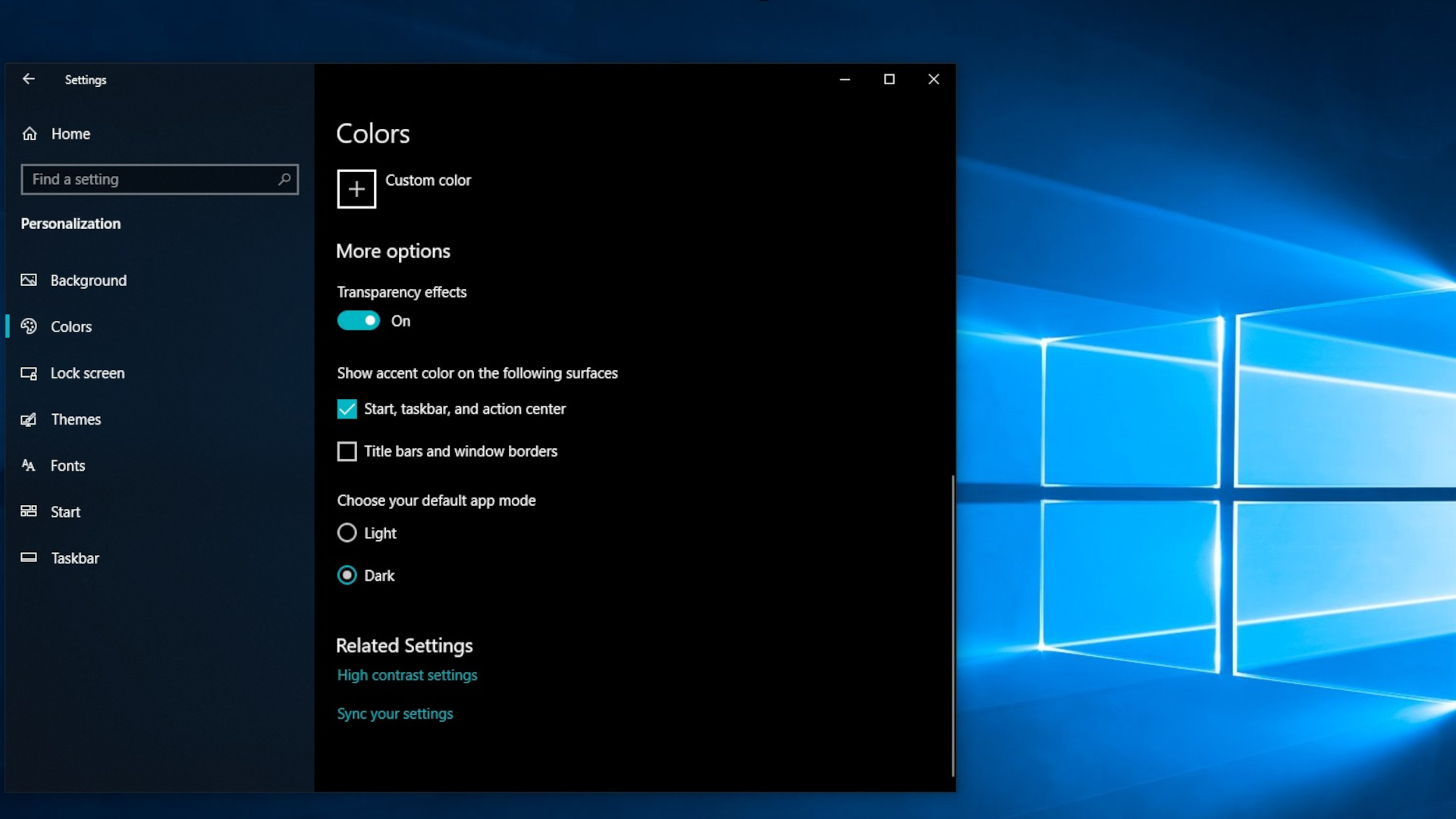1456x819 pixels.
Task: Click the On label beside transparency toggle
Action: tap(400, 321)
